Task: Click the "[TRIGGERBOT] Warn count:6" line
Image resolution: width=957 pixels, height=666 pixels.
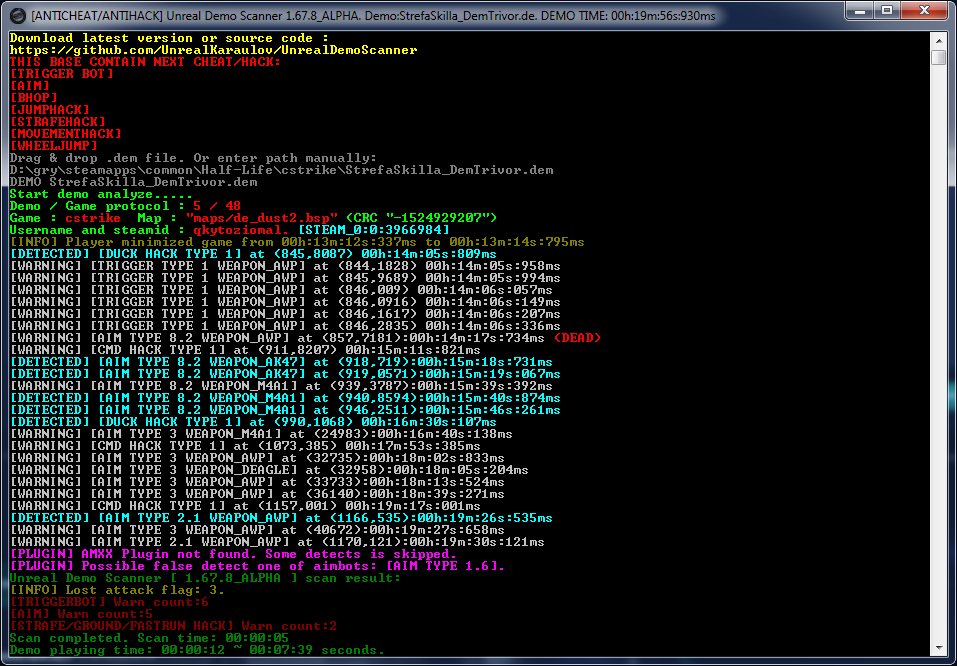Action: click(x=109, y=602)
